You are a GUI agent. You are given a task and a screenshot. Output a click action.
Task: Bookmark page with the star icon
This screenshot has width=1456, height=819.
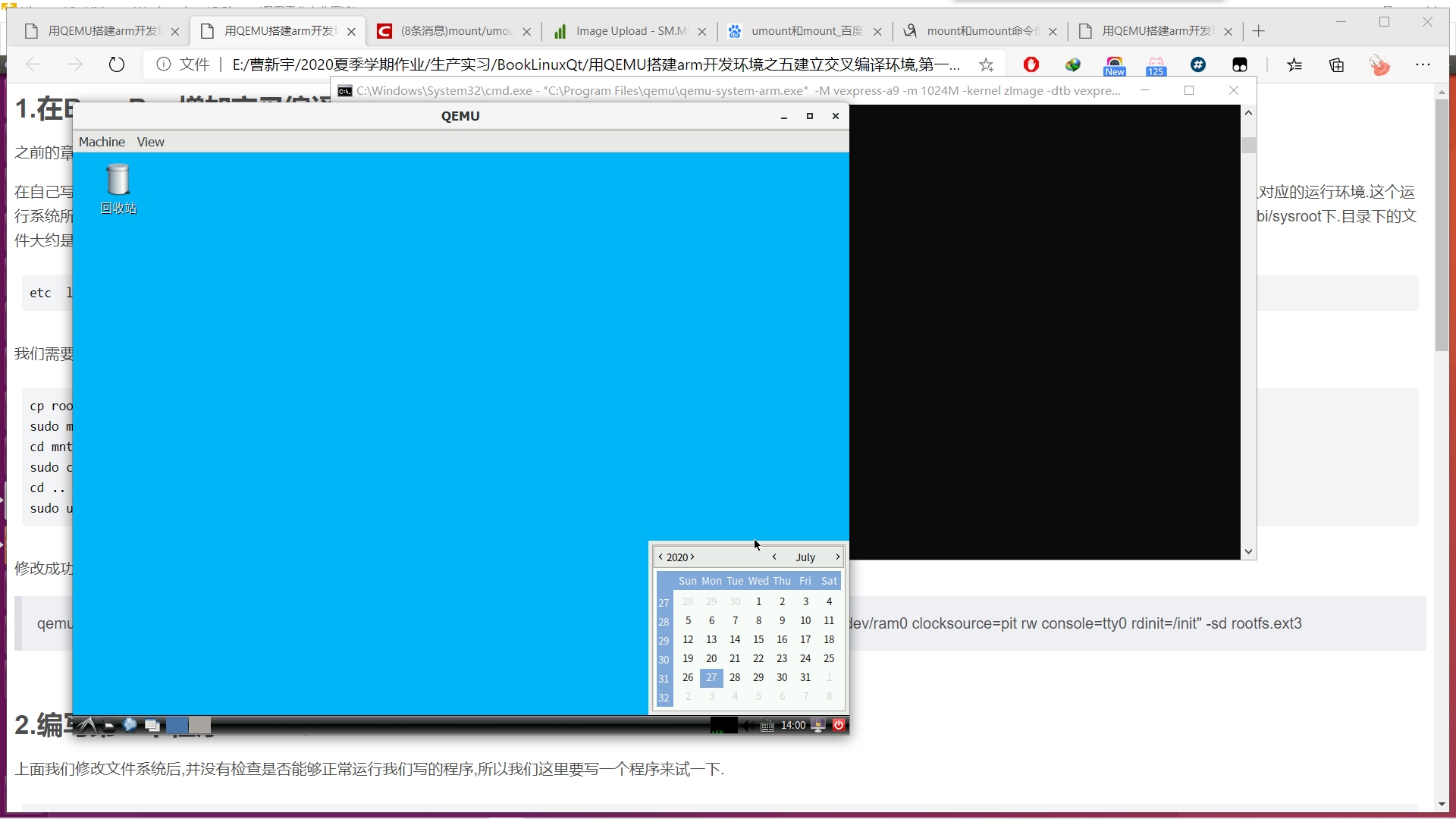(x=986, y=65)
